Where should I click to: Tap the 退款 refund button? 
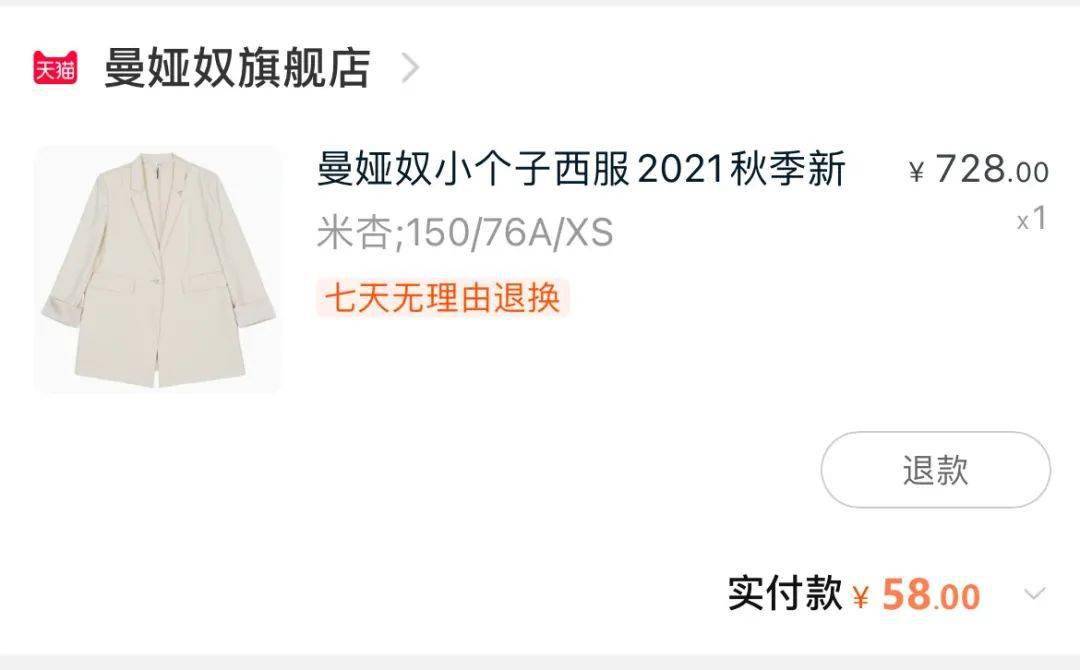pos(935,470)
